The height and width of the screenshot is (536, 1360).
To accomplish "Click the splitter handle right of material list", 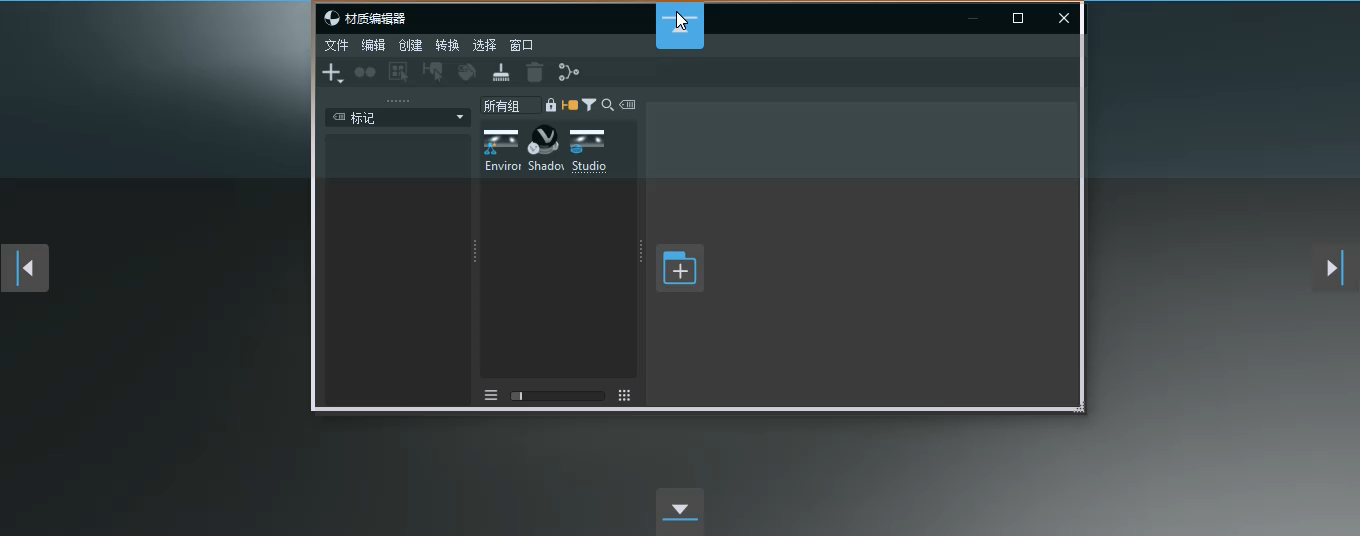I will (641, 251).
